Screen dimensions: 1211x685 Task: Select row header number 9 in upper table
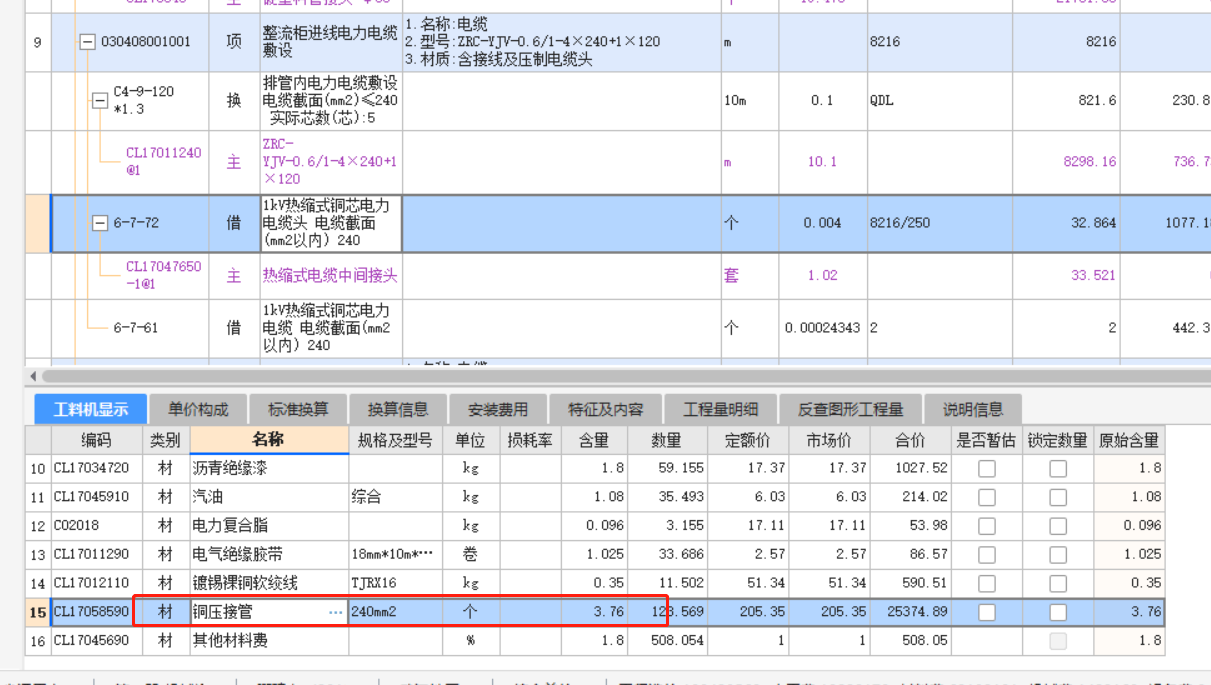pos(38,42)
